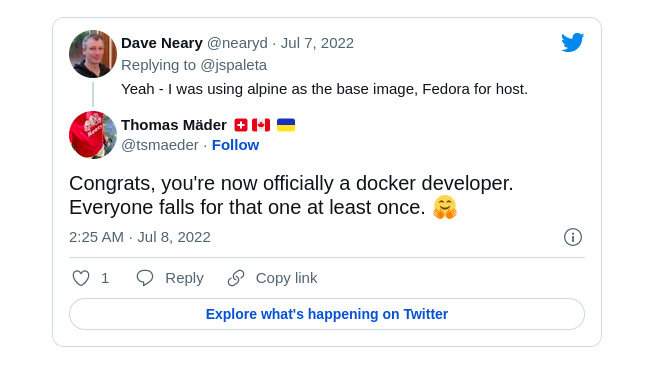
Task: Click the Canadian flag emoji
Action: 261,125
